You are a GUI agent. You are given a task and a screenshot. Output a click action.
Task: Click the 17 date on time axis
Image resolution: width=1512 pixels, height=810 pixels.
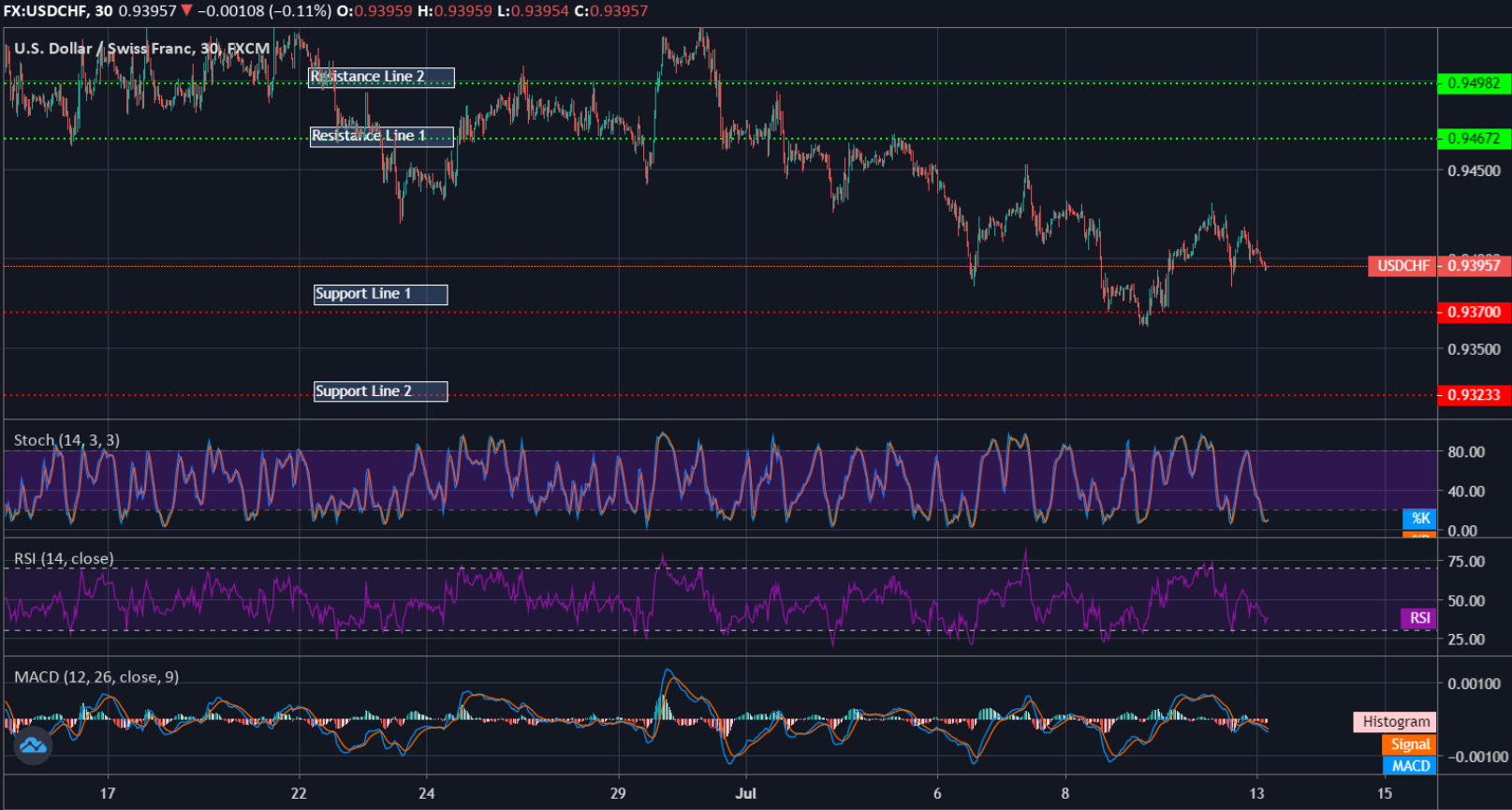[x=108, y=794]
